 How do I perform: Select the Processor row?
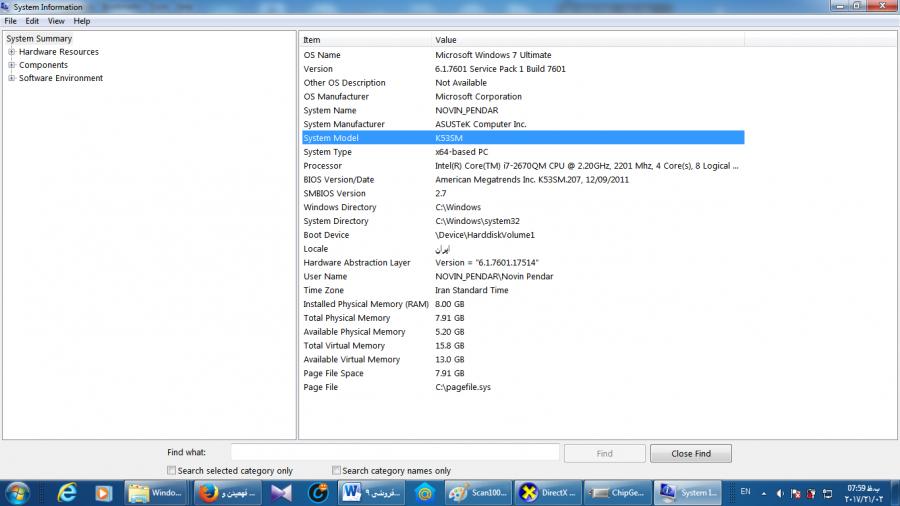(523, 166)
